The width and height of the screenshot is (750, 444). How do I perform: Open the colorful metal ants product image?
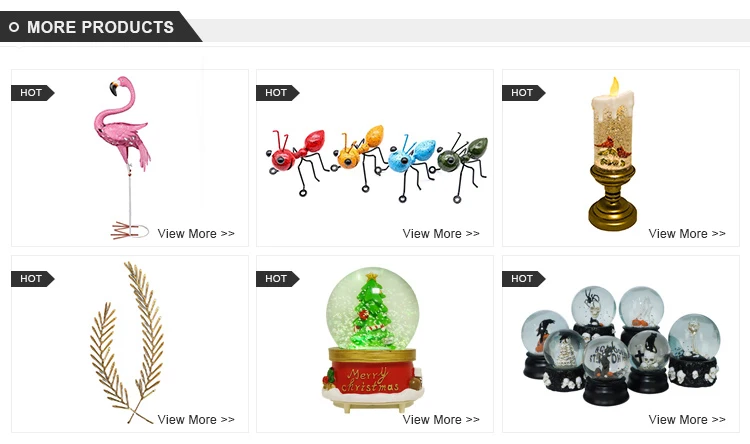(x=377, y=163)
